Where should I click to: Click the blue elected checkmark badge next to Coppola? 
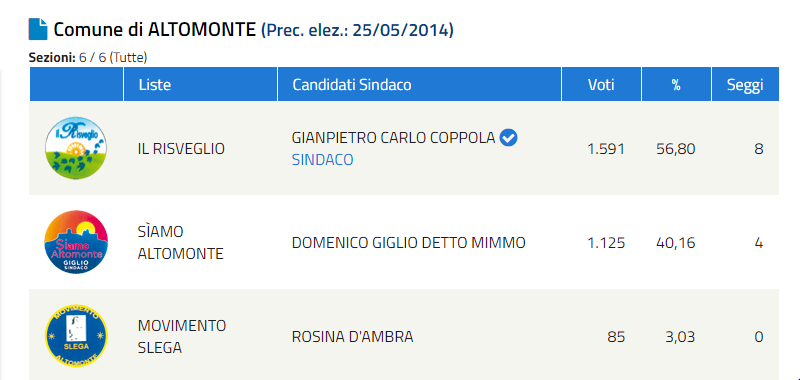508,137
